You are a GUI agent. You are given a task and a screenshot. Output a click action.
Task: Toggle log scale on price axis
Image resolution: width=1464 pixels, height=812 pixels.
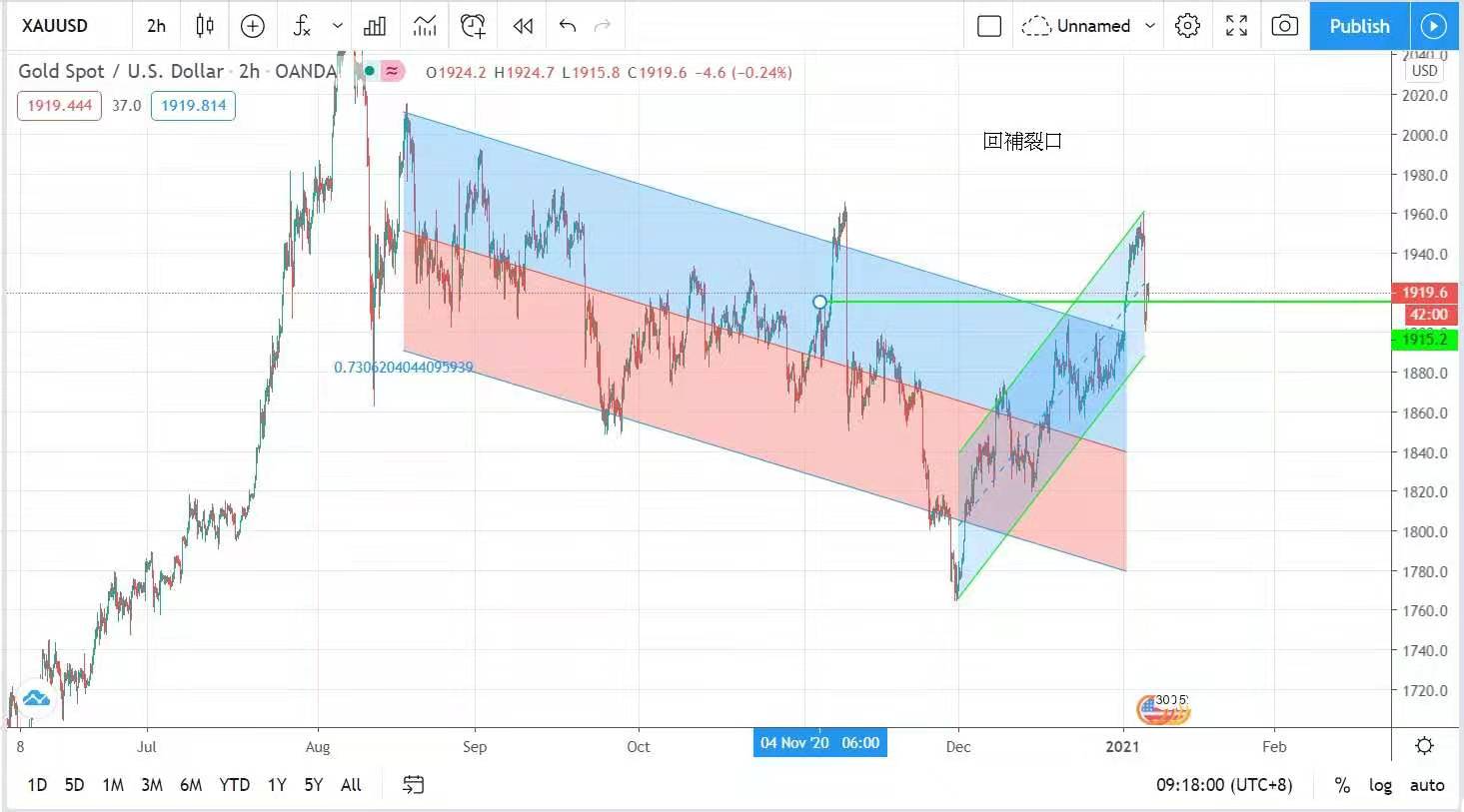pos(1380,785)
